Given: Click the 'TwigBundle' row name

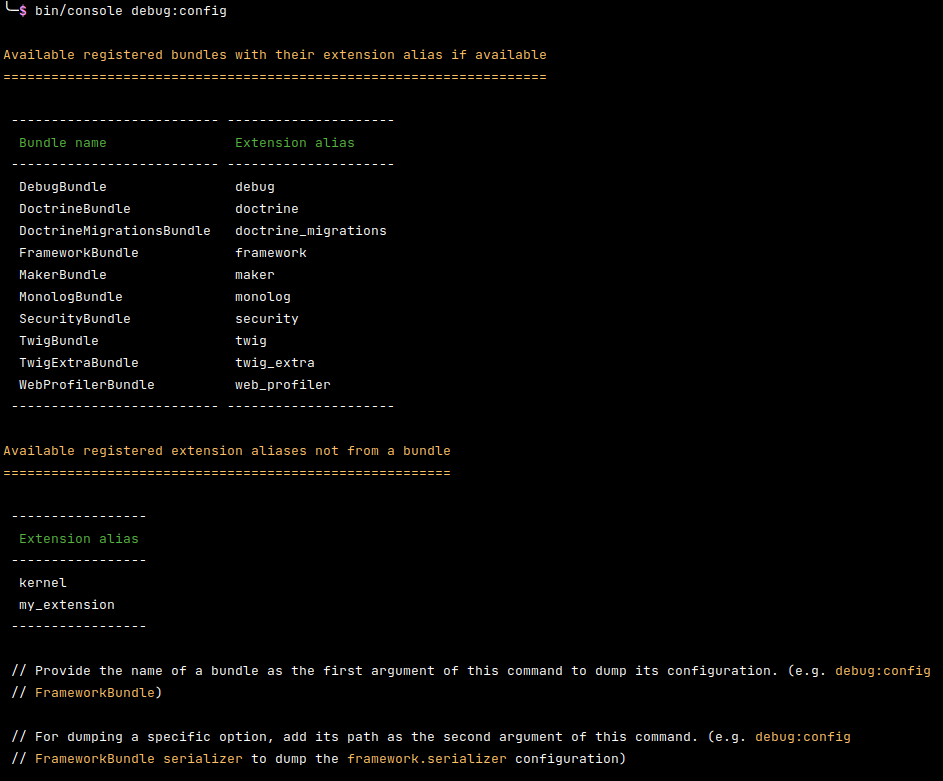Looking at the screenshot, I should 58,341.
